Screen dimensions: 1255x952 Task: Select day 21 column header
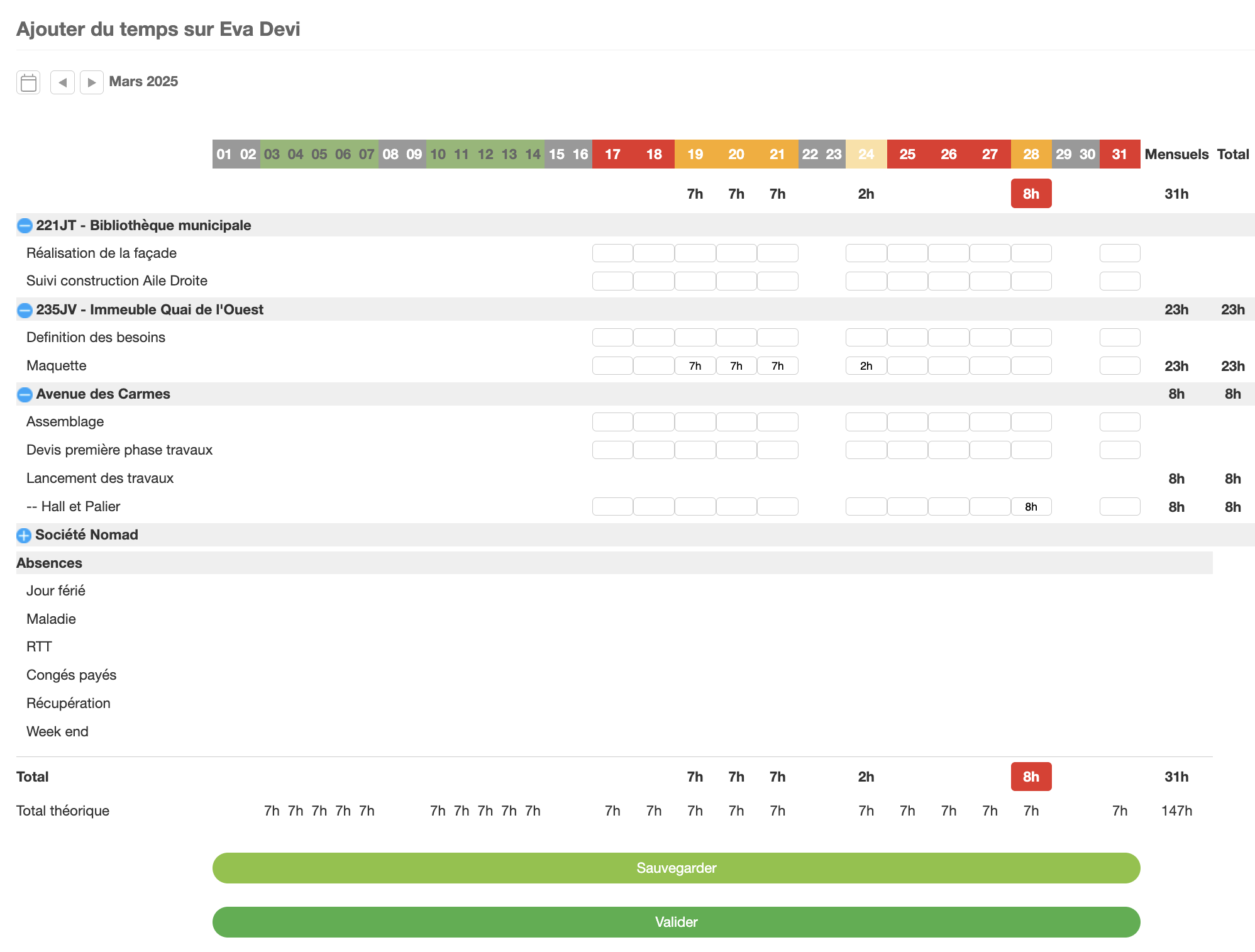(777, 154)
